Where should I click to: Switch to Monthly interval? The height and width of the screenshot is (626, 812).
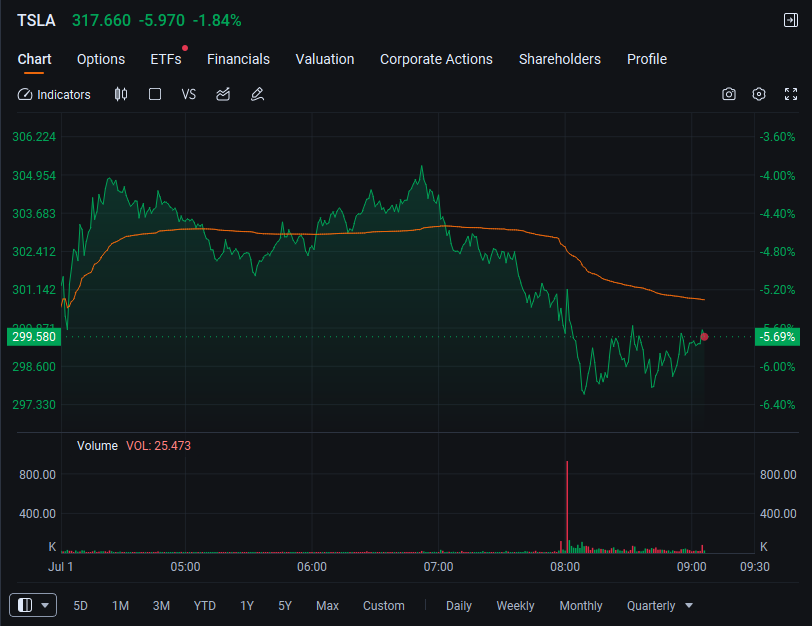[x=581, y=606]
